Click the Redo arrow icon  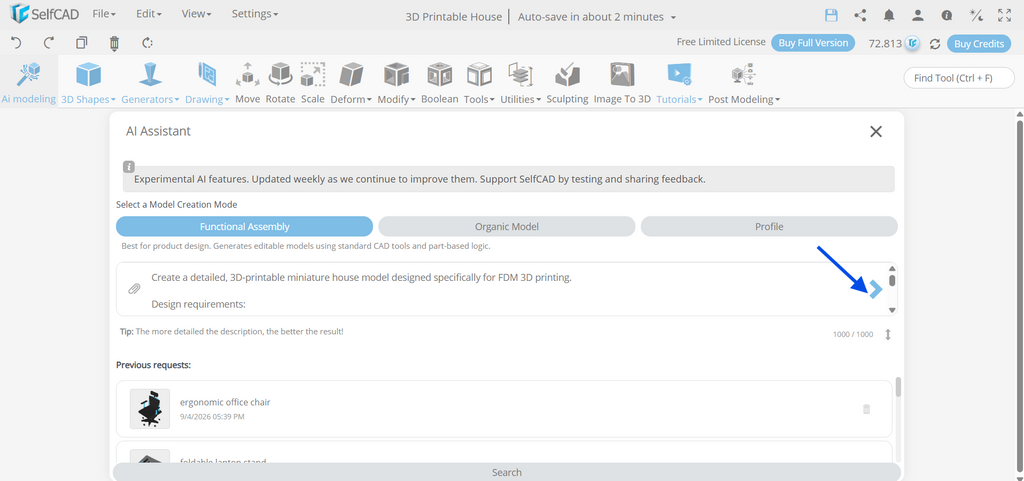pyautogui.click(x=49, y=43)
